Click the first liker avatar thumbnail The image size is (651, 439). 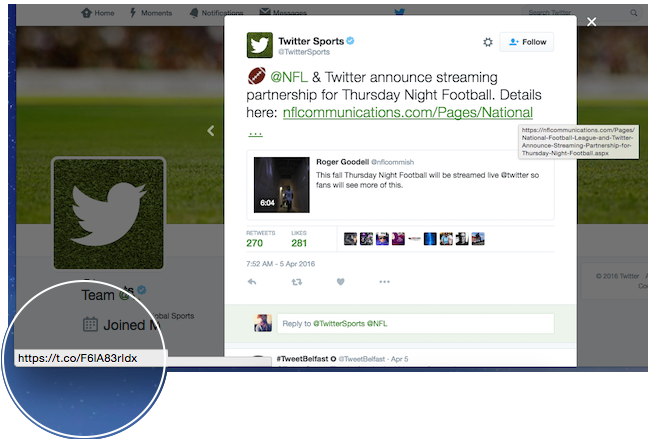pos(350,239)
